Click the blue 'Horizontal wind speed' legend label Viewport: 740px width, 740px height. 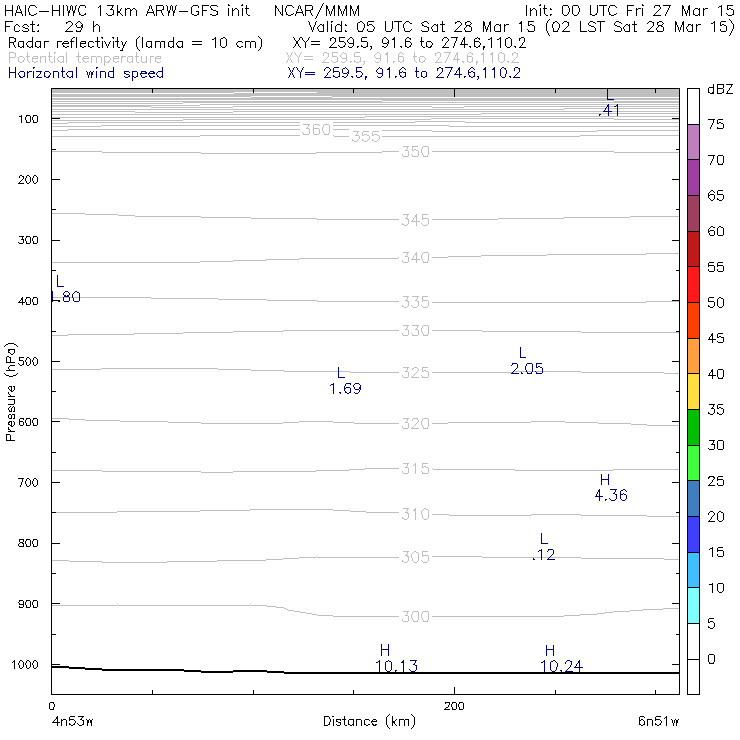coord(86,73)
